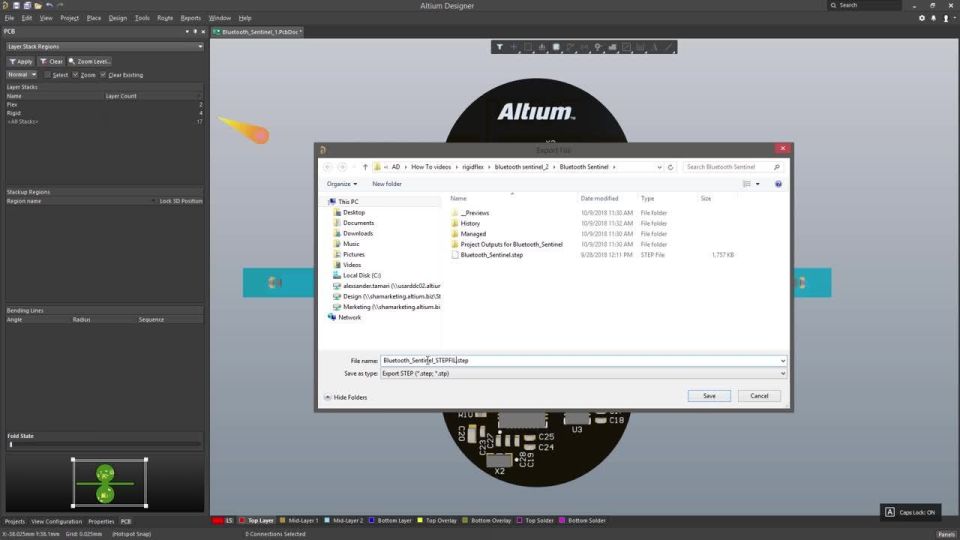Click the line draw tool in active bar
This screenshot has height=540, width=960.
tap(669, 47)
